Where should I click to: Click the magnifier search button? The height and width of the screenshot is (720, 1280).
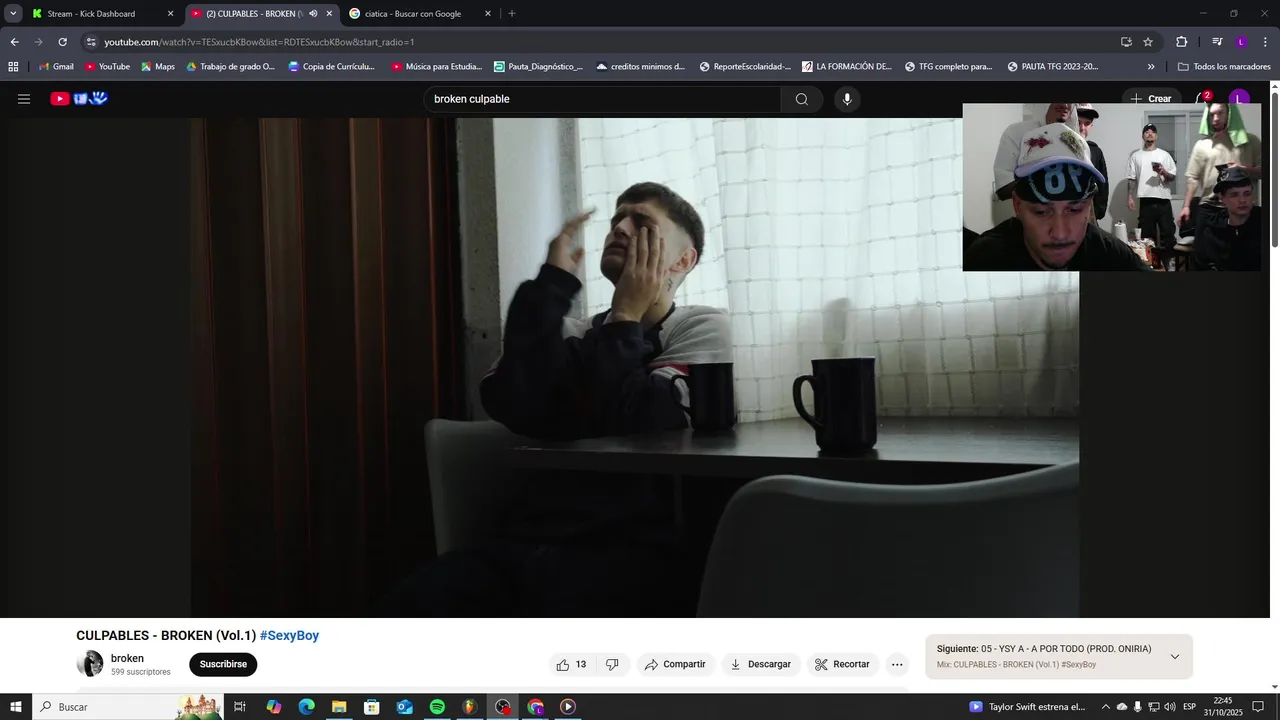click(802, 99)
